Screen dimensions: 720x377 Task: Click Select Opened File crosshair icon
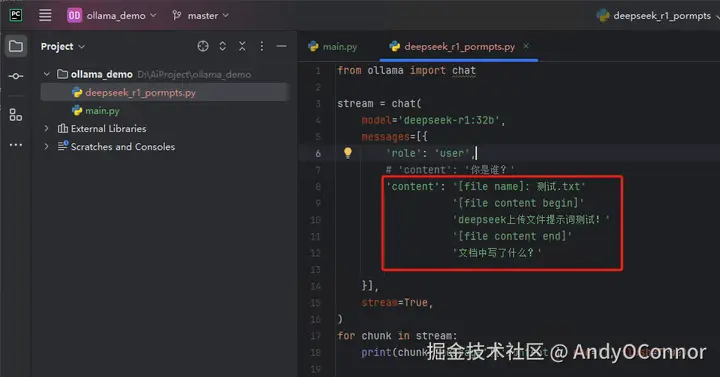tap(203, 46)
